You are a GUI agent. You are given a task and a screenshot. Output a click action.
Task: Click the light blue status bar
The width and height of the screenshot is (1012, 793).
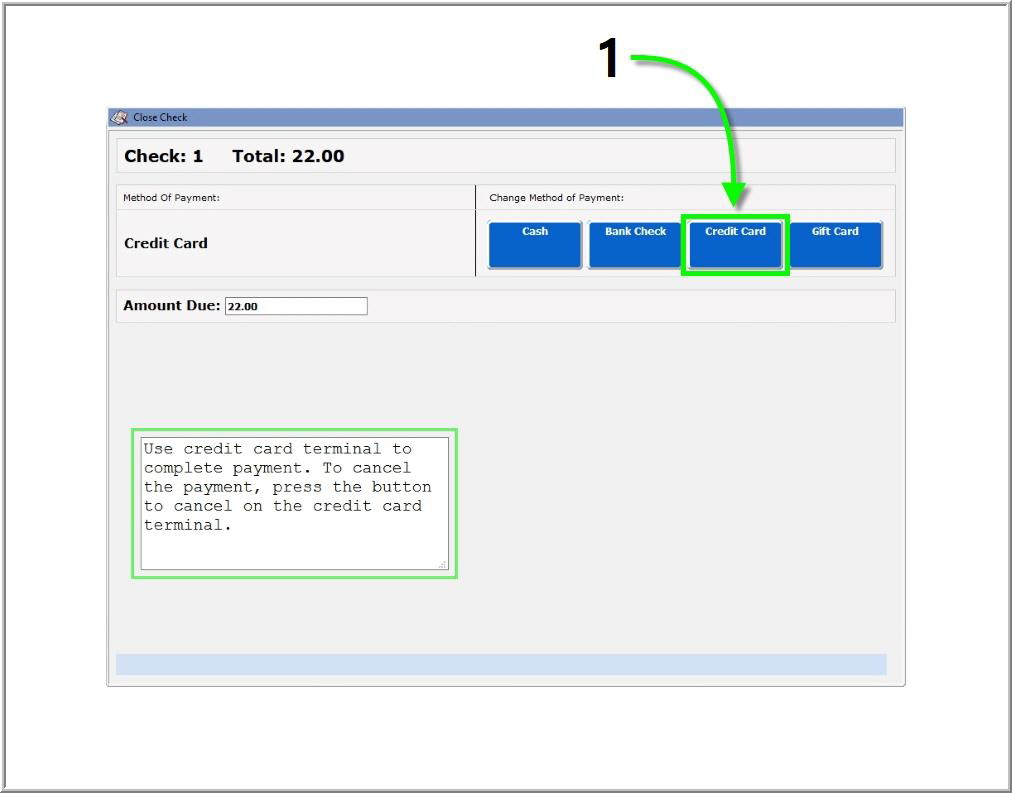pyautogui.click(x=501, y=664)
